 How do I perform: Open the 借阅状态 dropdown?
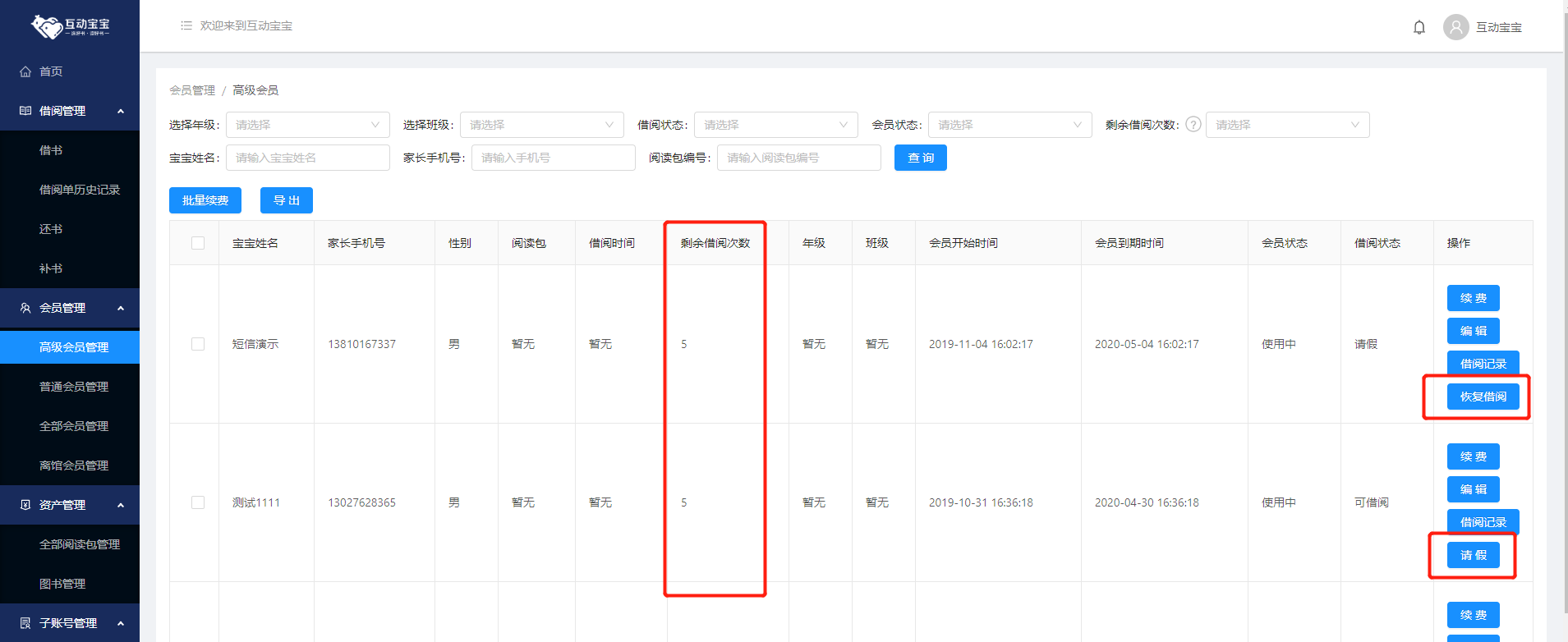[x=776, y=125]
